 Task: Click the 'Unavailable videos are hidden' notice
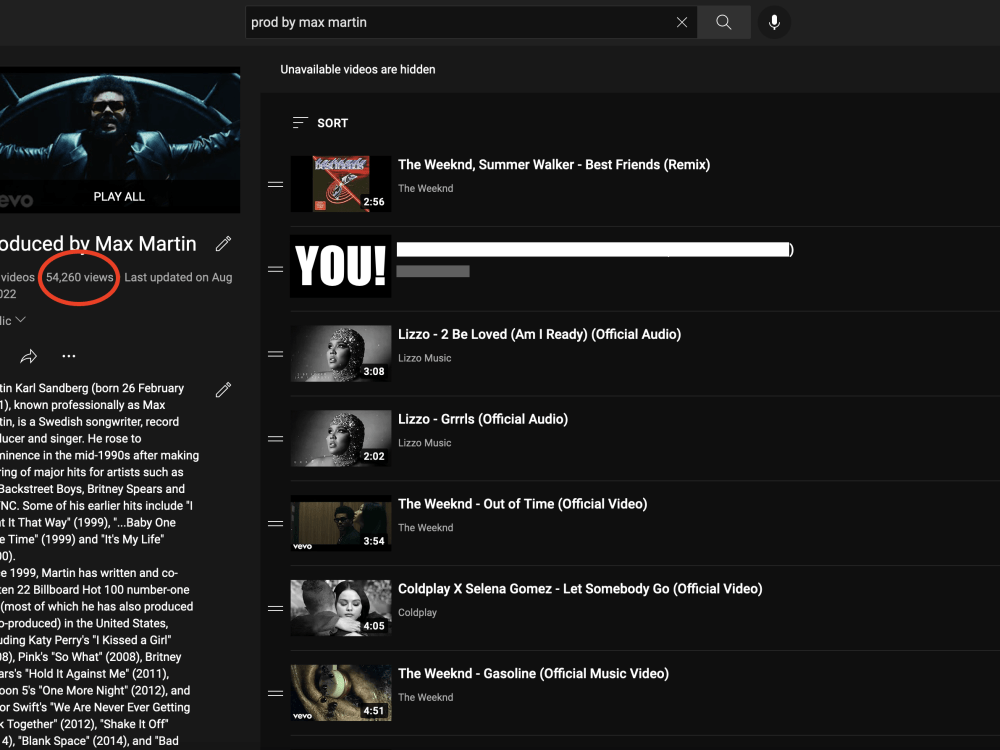pos(358,70)
